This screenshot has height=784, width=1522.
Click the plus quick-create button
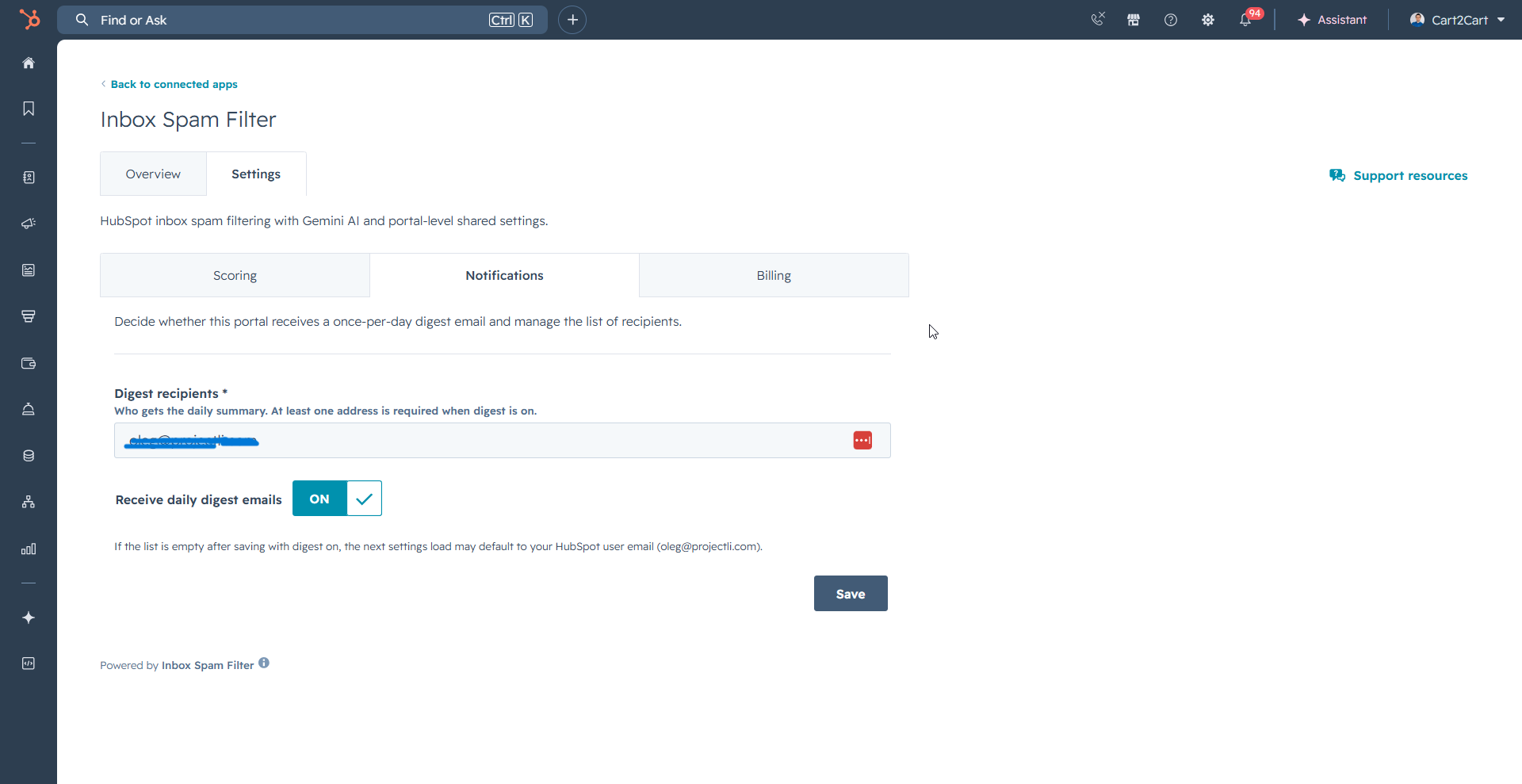[x=572, y=20]
